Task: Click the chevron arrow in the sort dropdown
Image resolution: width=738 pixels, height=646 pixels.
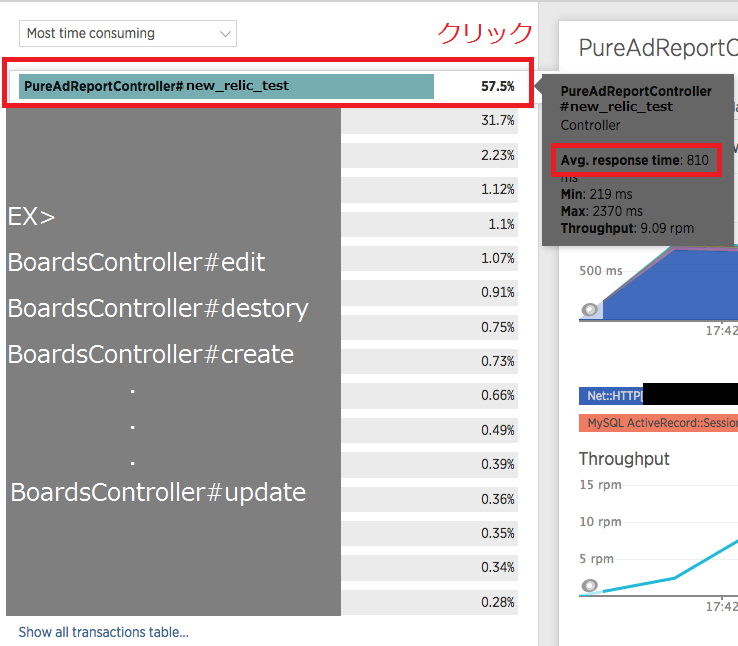Action: (x=224, y=33)
